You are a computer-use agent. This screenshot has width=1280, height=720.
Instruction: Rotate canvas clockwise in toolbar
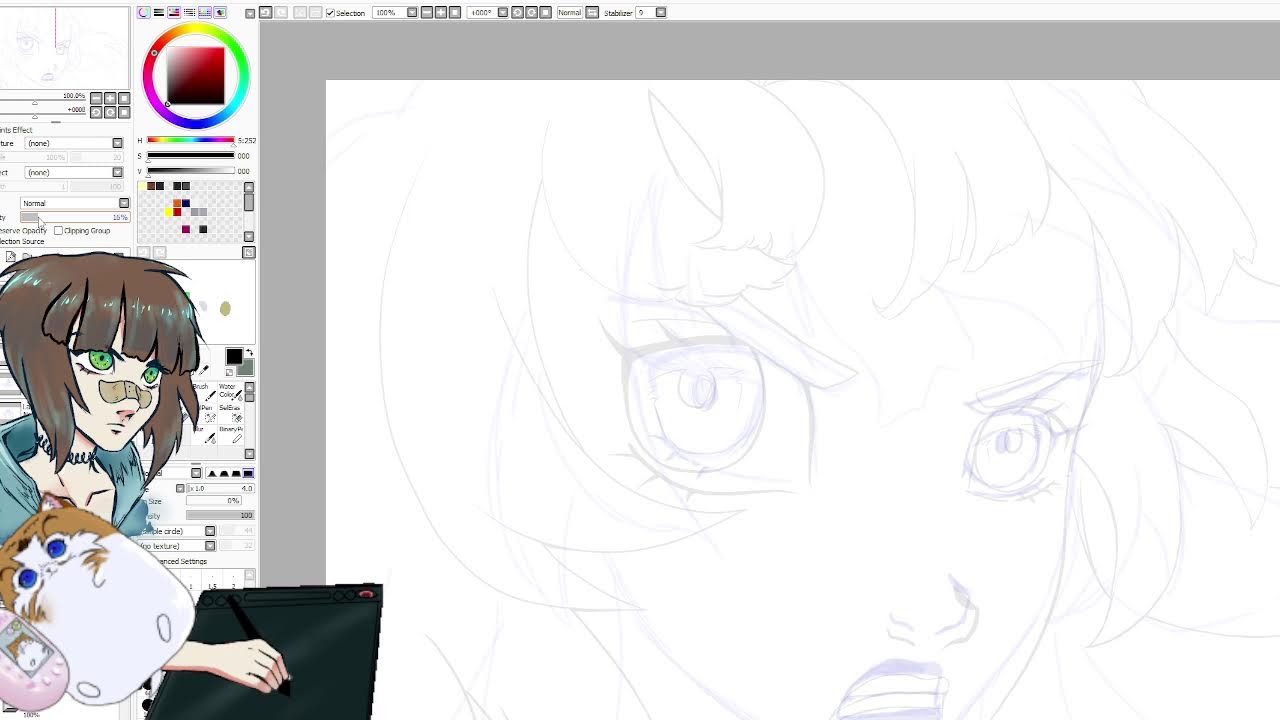click(531, 12)
